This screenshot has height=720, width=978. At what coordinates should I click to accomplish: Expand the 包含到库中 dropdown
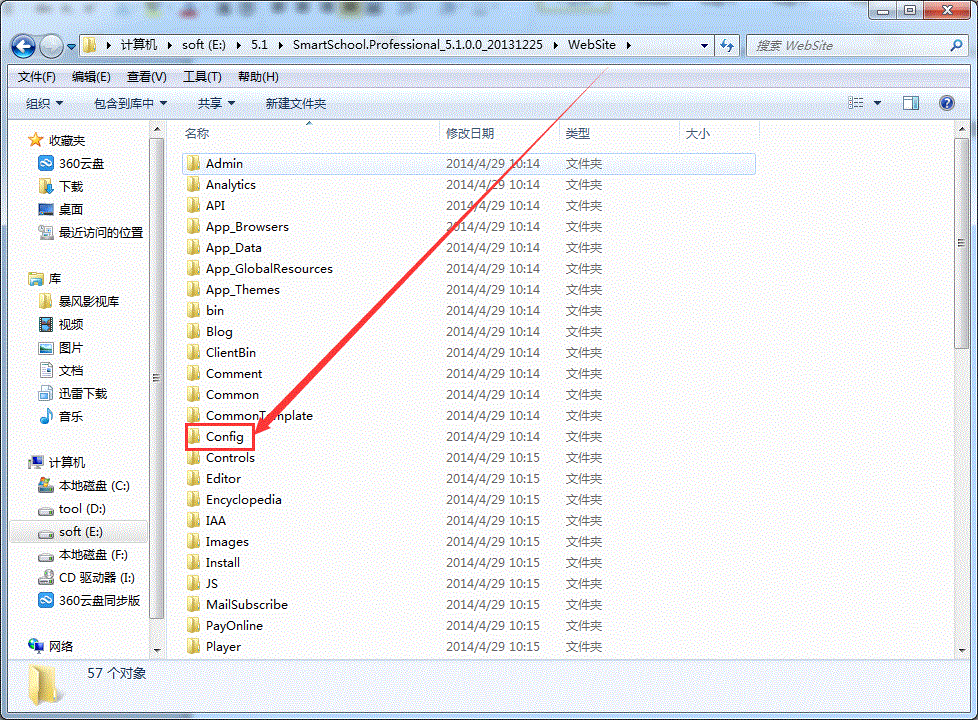click(x=130, y=103)
